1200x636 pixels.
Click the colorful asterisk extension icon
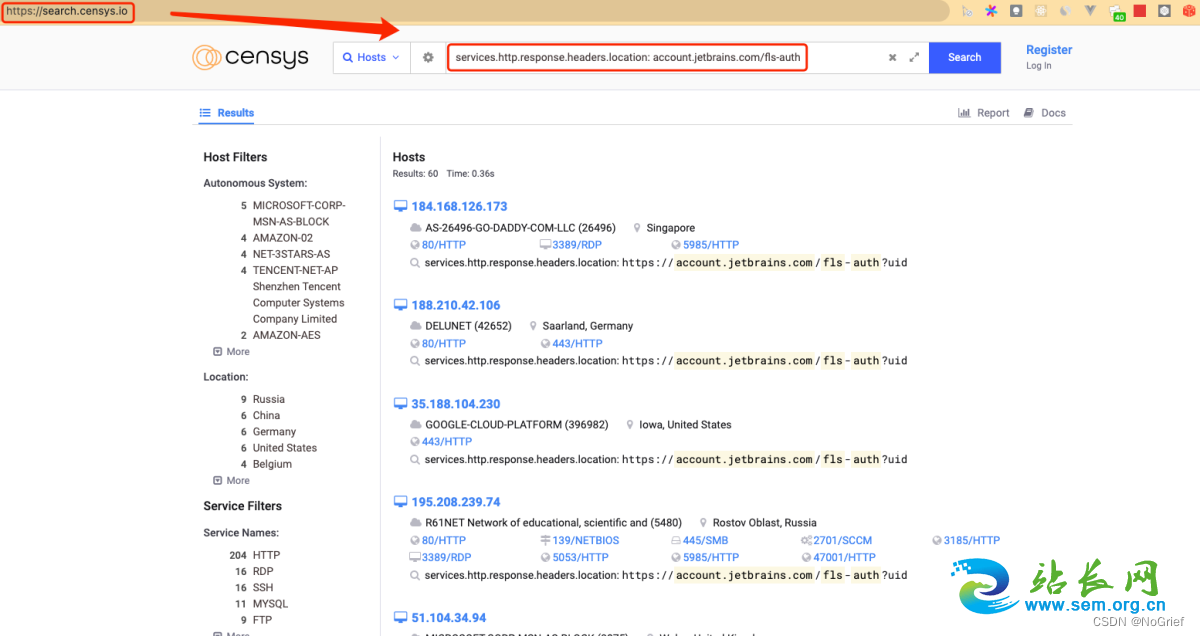(x=991, y=11)
